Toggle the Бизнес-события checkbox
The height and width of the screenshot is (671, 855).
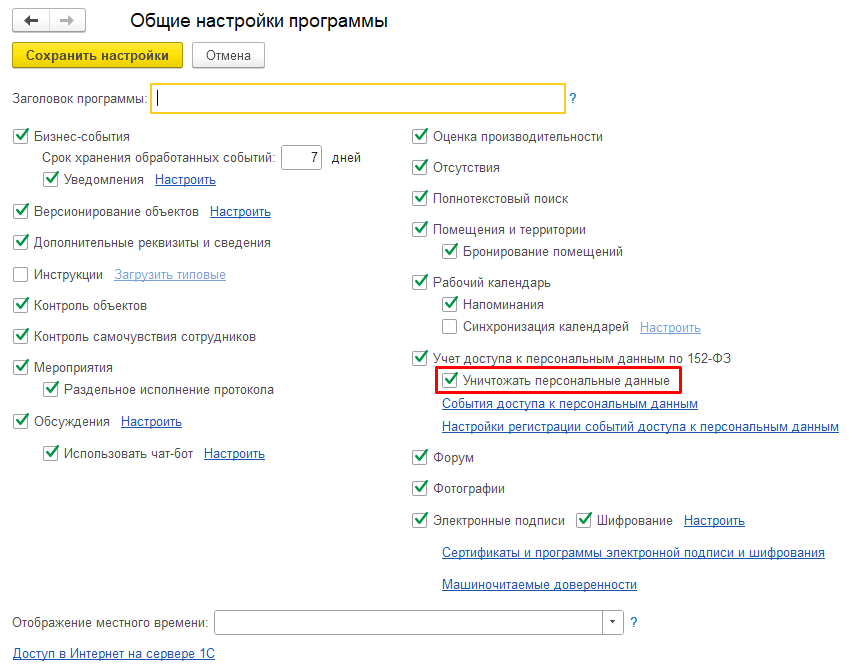coord(21,136)
